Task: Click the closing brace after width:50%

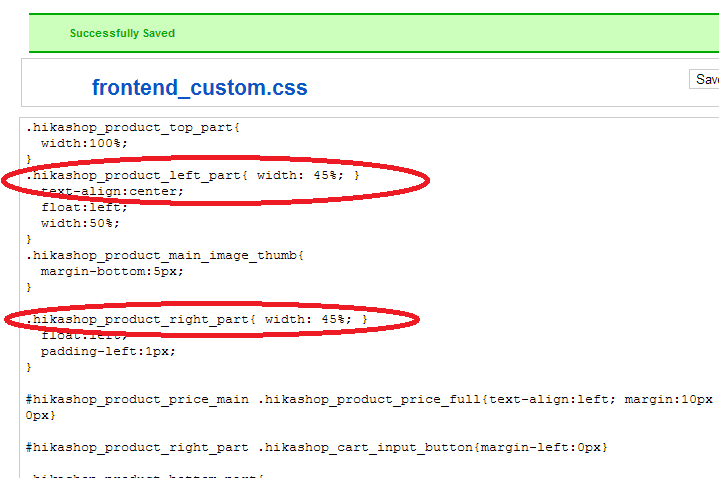Action: tap(30, 239)
